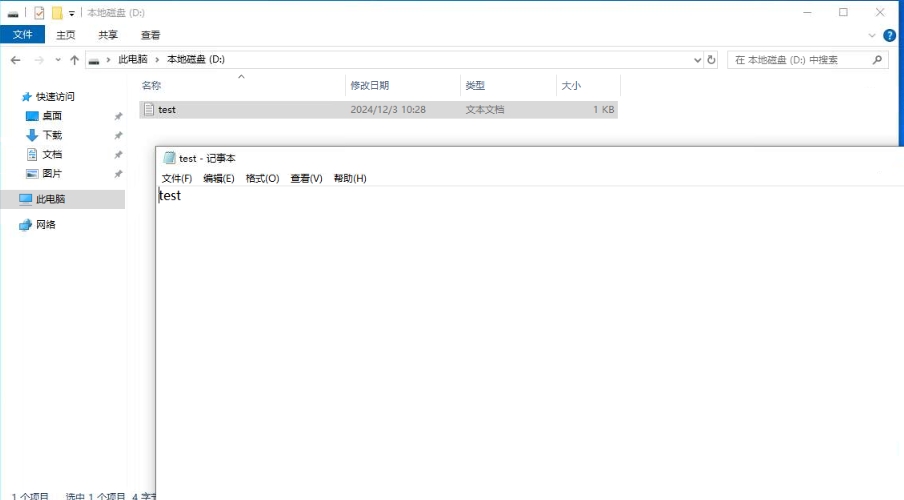Open the blue 文件 tab in Explorer

click(22, 35)
